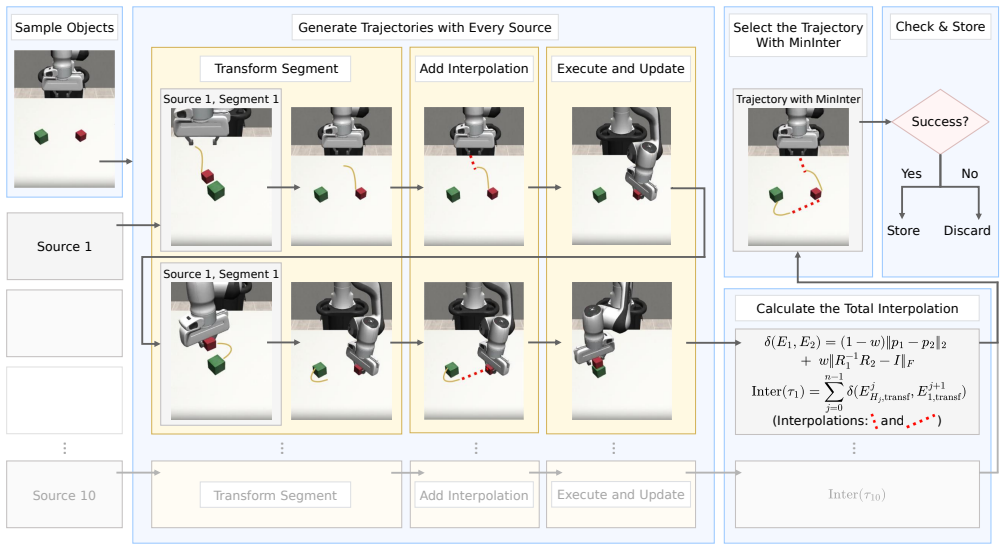The image size is (1005, 550).
Task: Click the "Success?" decision diamond
Action: pyautogui.click(x=940, y=122)
